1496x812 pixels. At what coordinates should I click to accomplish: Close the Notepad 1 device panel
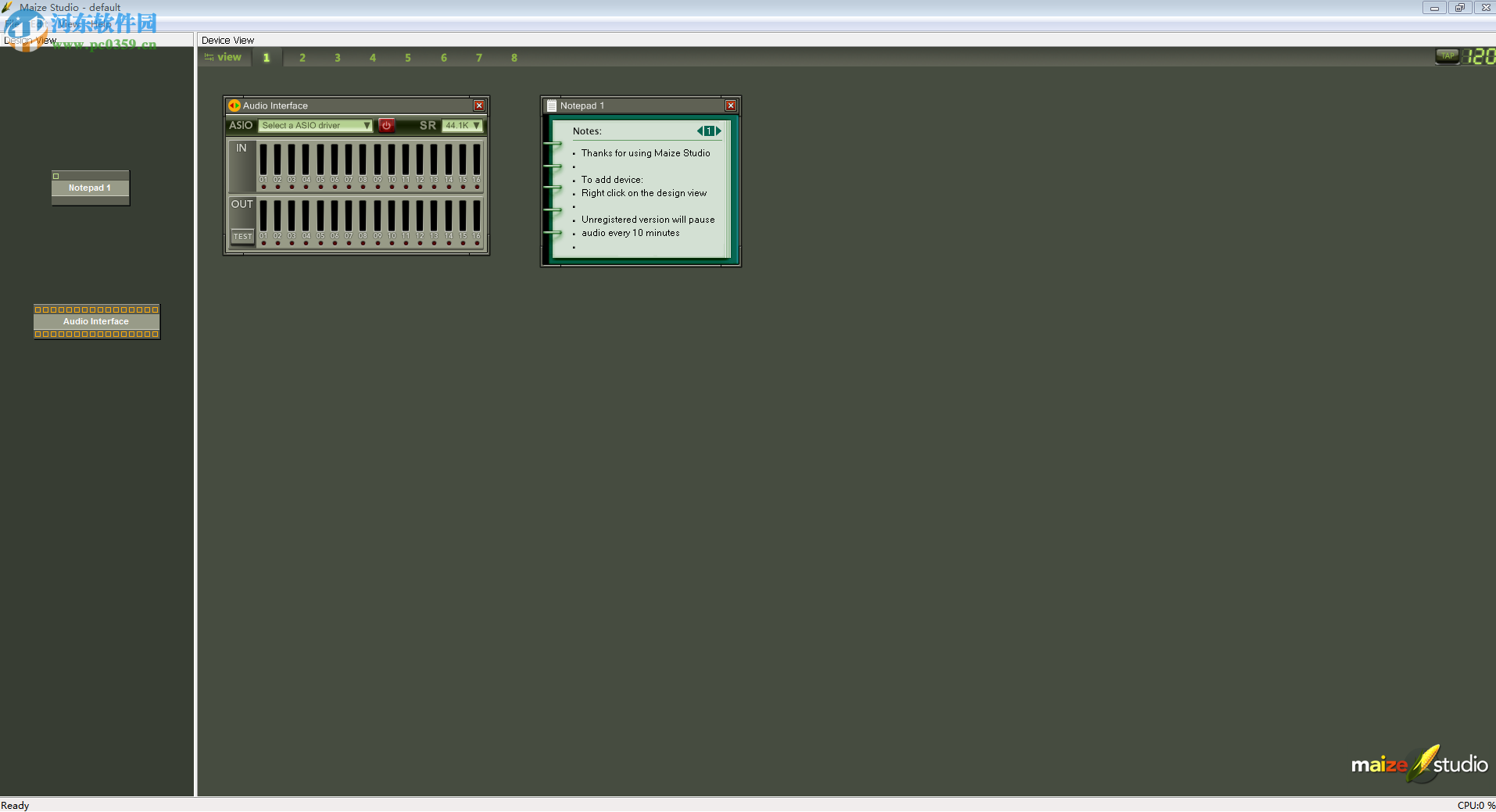tap(731, 106)
